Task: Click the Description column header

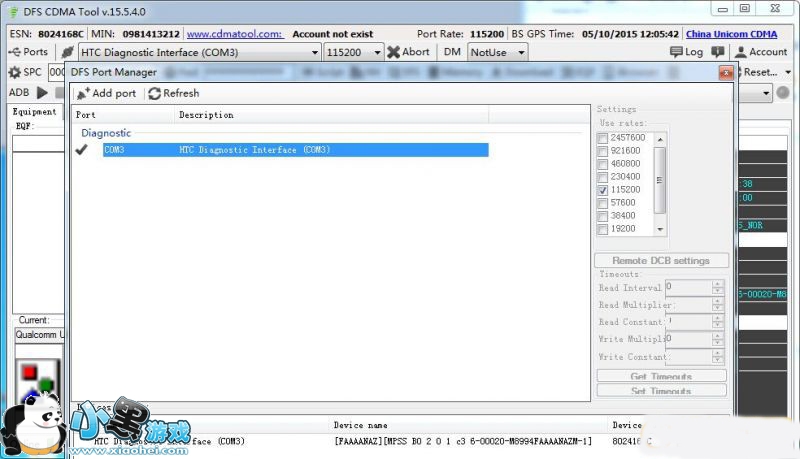Action: [x=332, y=115]
